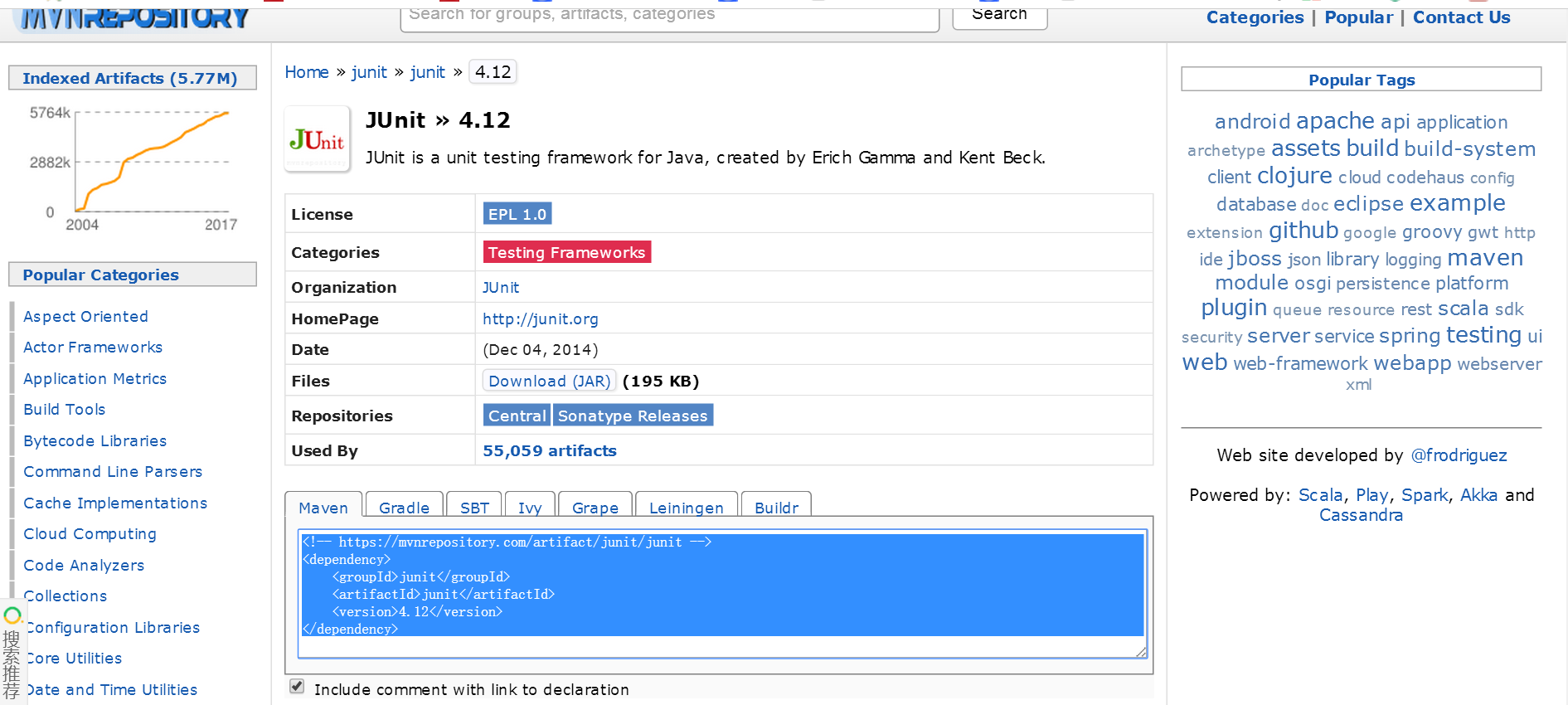Image resolution: width=1568 pixels, height=705 pixels.
Task: Click the 4.12 version breadcrumb badge
Action: coord(493,72)
